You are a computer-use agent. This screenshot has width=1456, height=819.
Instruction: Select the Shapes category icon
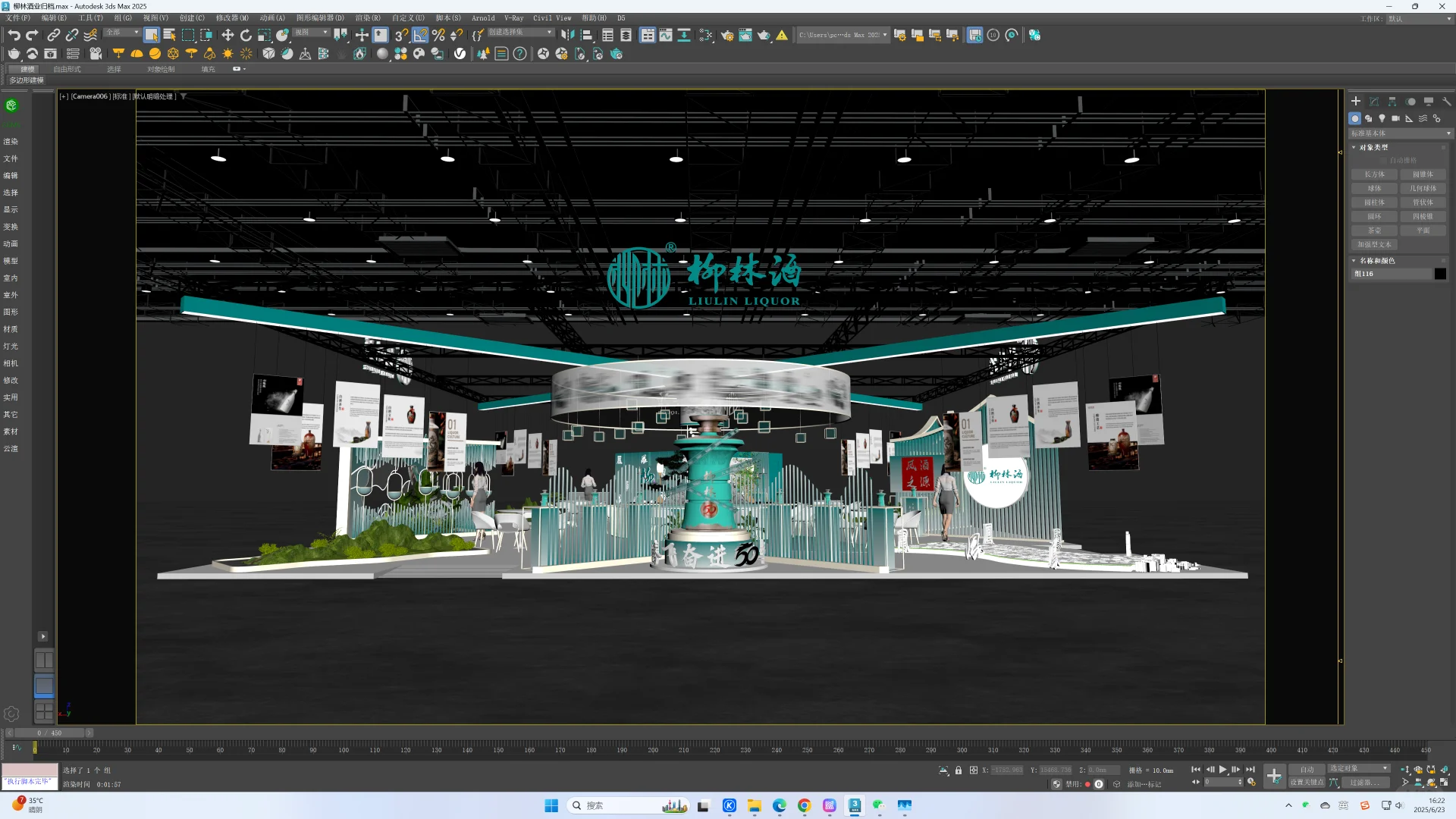pyautogui.click(x=1369, y=118)
